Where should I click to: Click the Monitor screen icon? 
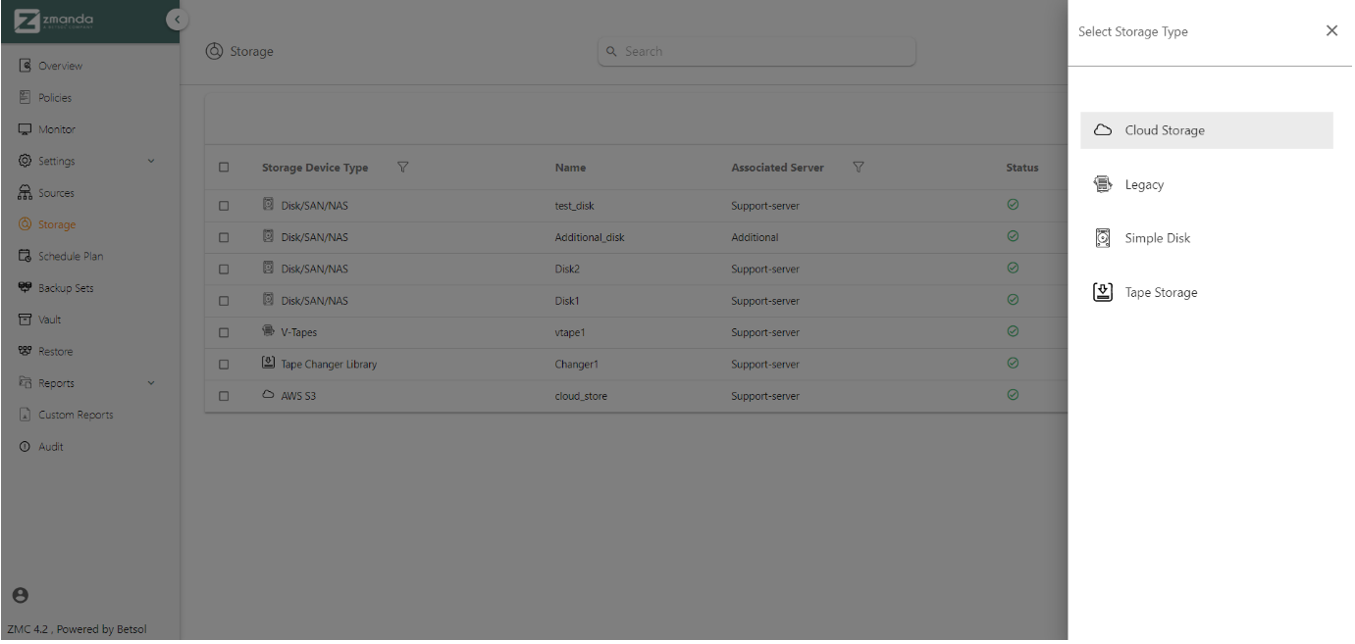point(24,129)
